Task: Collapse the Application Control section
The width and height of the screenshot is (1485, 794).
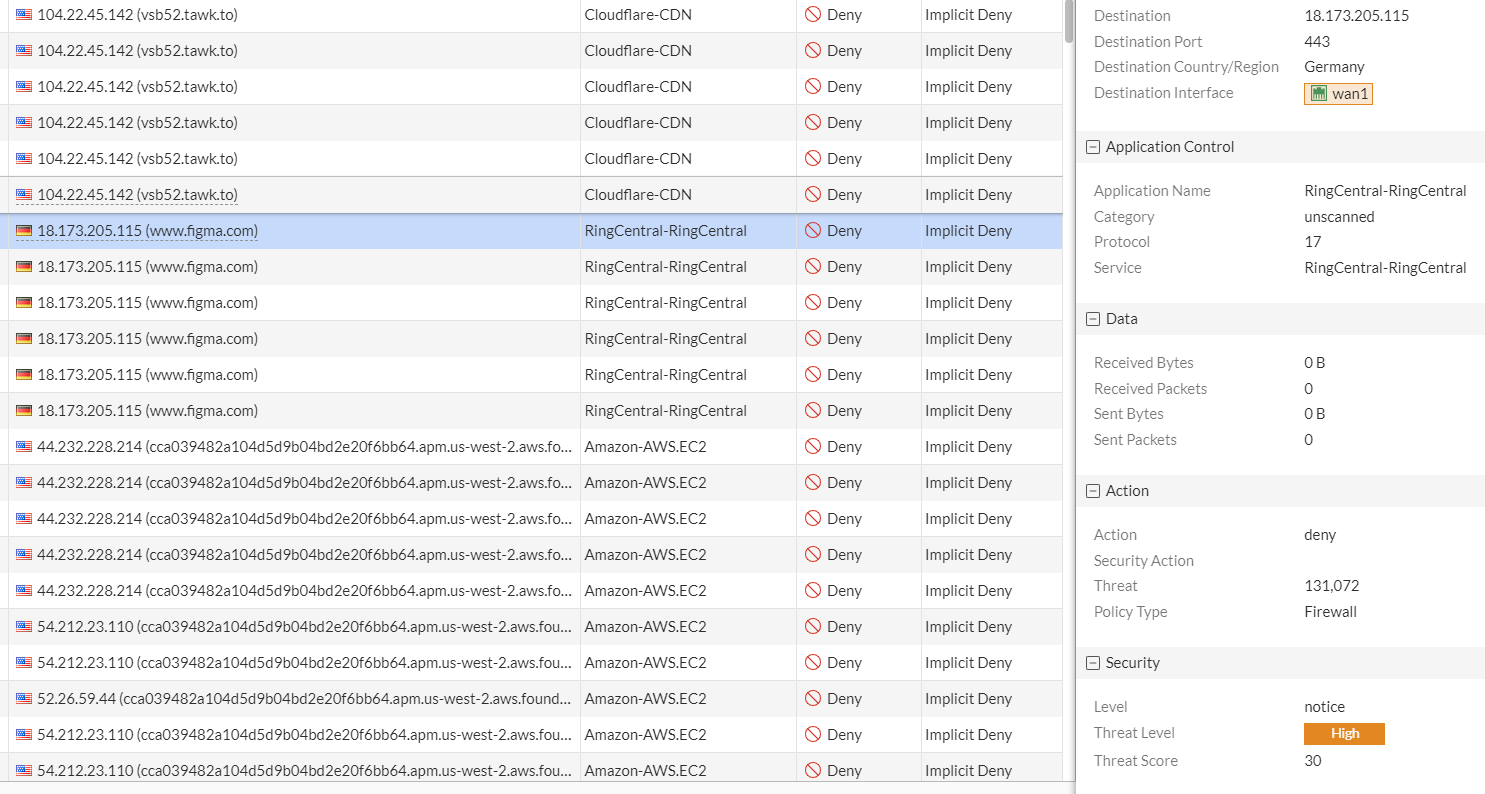Action: pyautogui.click(x=1093, y=147)
